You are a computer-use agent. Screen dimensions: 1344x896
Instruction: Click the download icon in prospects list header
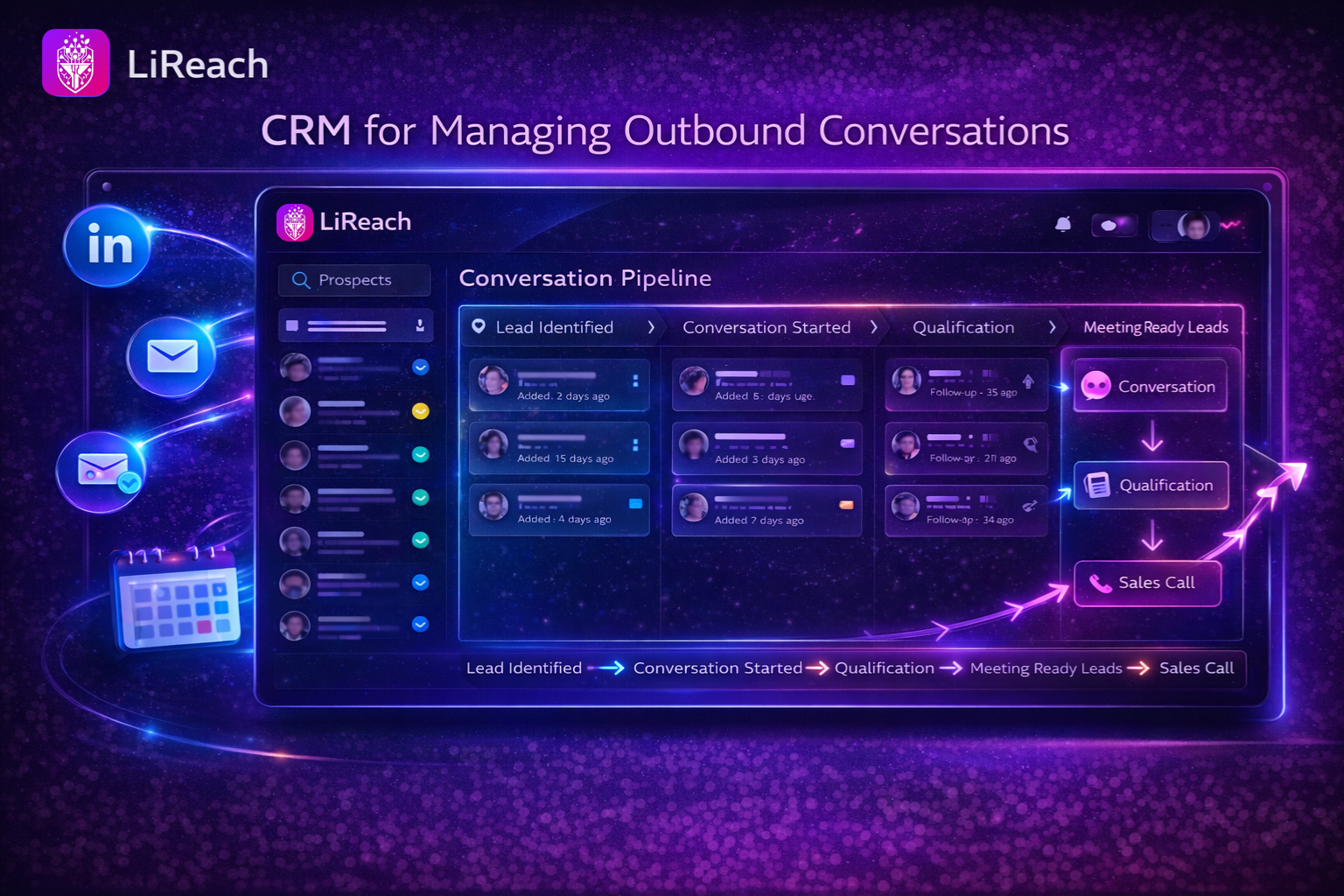pyautogui.click(x=420, y=326)
